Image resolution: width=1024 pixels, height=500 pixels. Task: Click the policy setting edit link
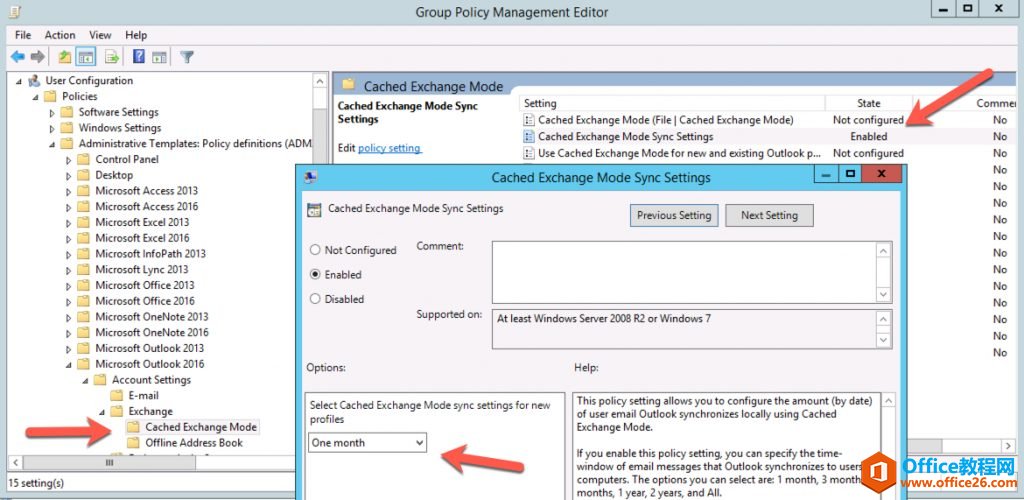click(x=389, y=148)
